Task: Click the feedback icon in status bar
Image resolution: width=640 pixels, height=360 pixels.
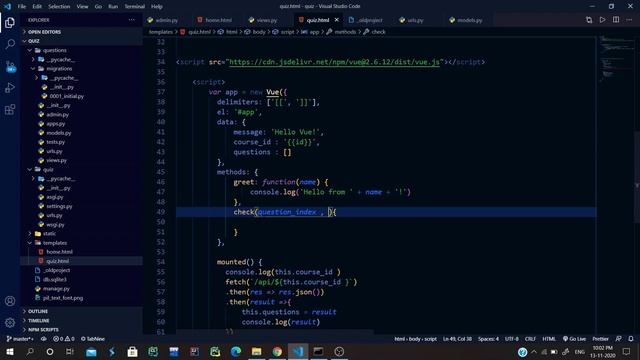Action: pyautogui.click(x=619, y=339)
